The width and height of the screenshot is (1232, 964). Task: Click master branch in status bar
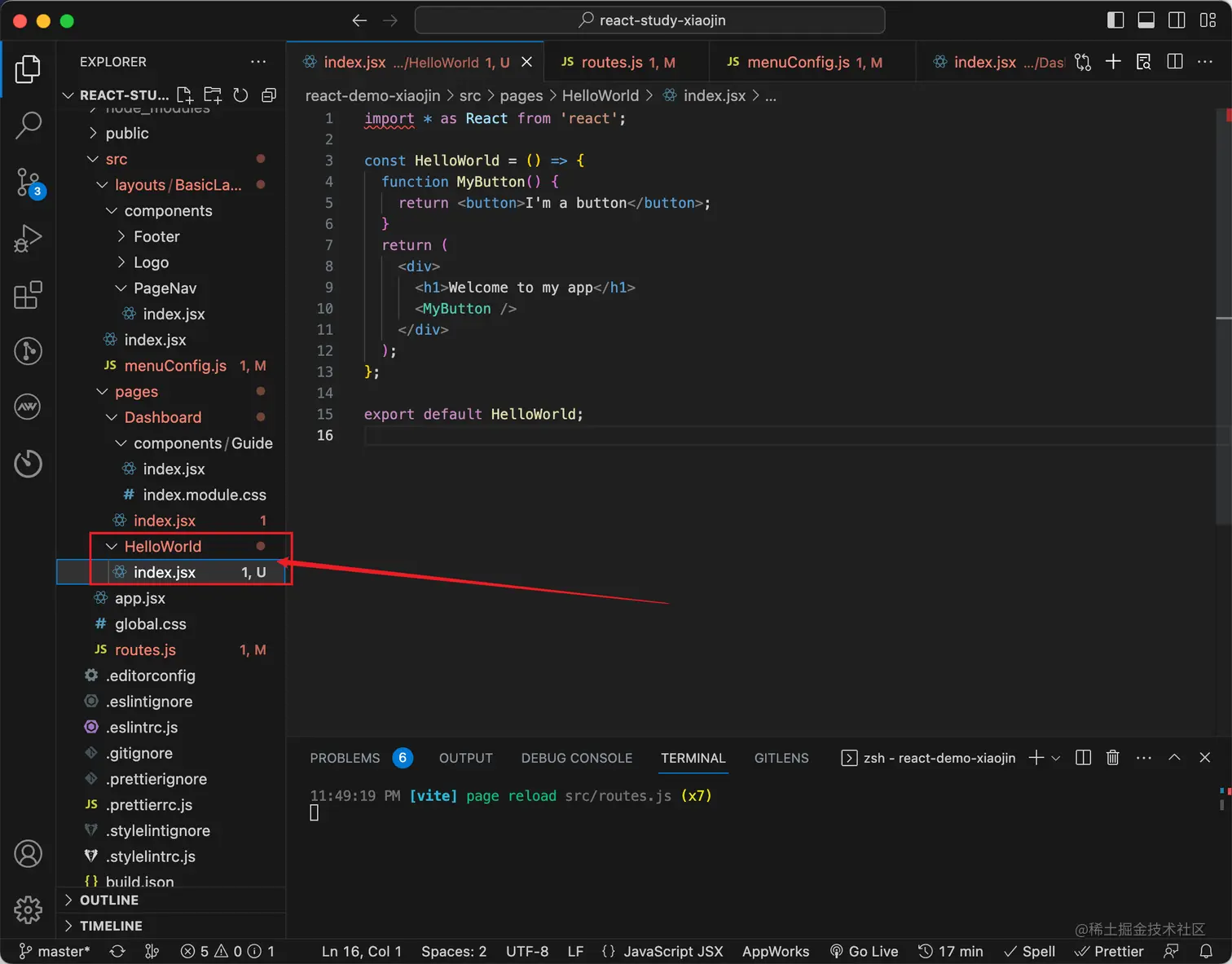tap(55, 951)
